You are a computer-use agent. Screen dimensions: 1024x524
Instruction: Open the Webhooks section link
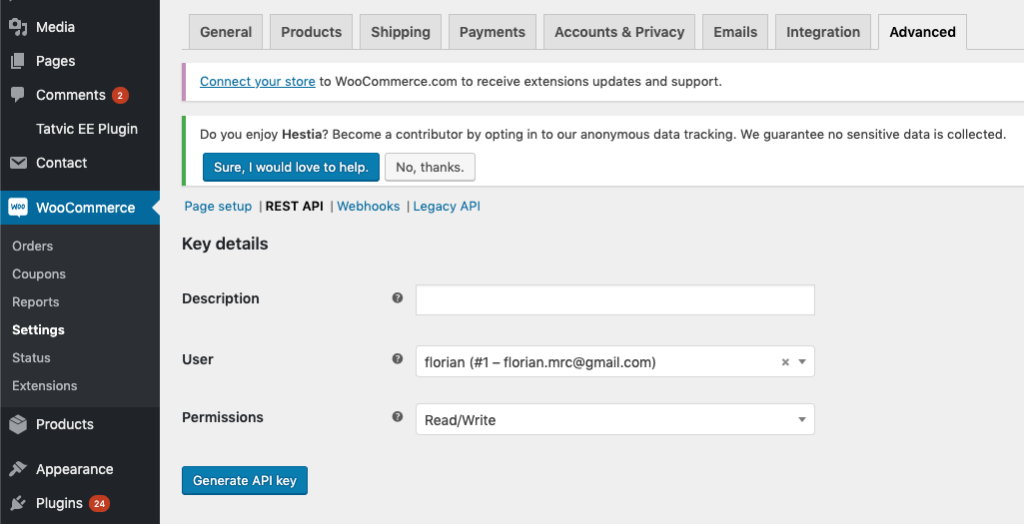tap(368, 206)
